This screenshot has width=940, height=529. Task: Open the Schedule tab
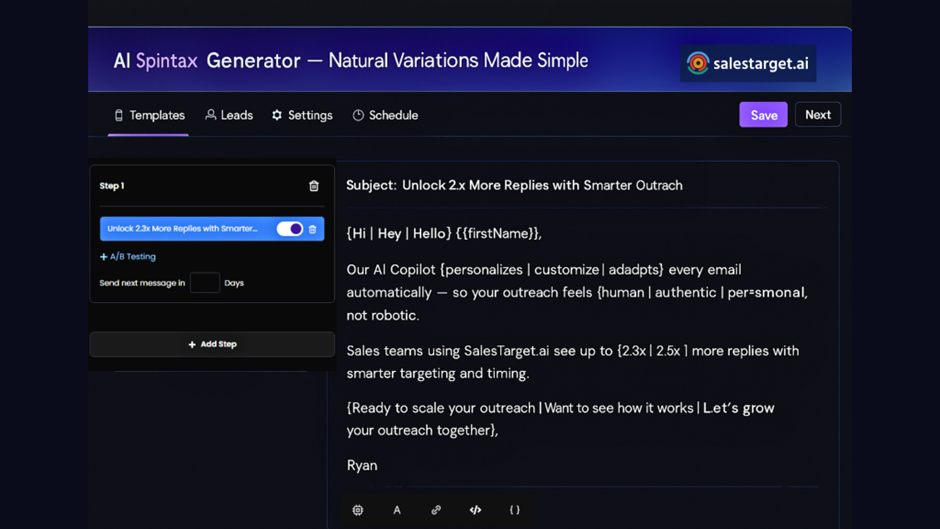coord(385,115)
